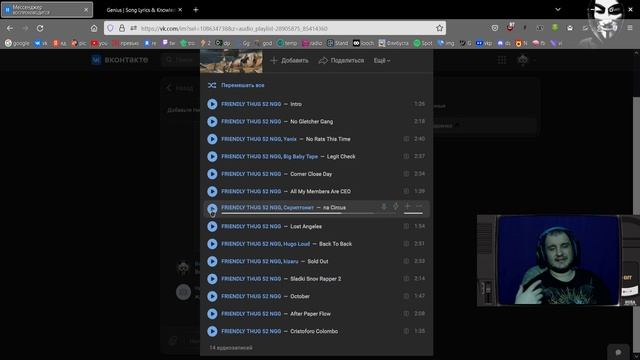The width and height of the screenshot is (640, 360).
Task: Switch to the Мессенджер browser tab
Action: click(x=47, y=10)
